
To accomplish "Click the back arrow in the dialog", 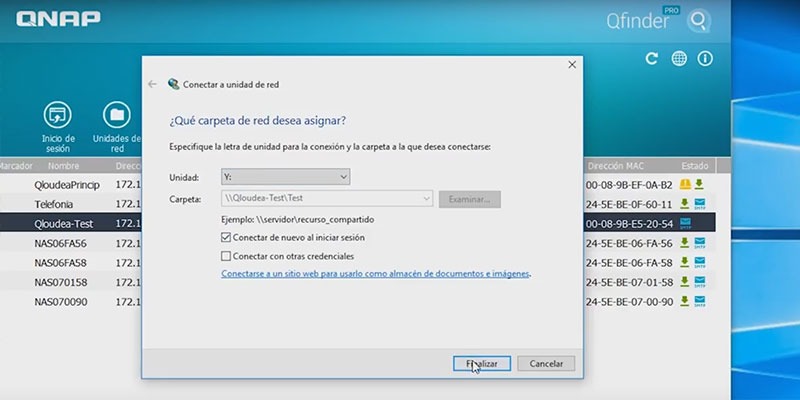I will [x=152, y=84].
